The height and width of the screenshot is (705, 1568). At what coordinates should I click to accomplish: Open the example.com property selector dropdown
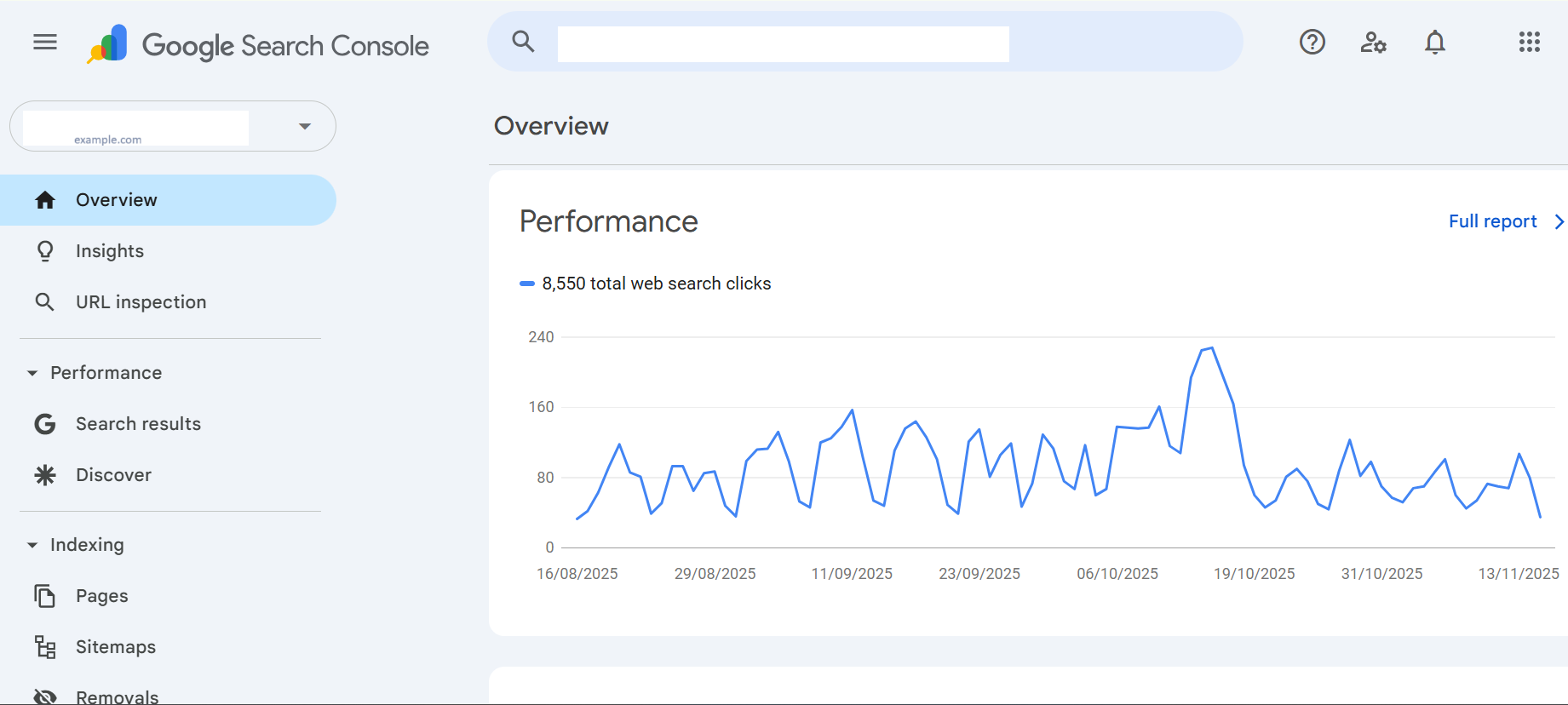tap(173, 126)
